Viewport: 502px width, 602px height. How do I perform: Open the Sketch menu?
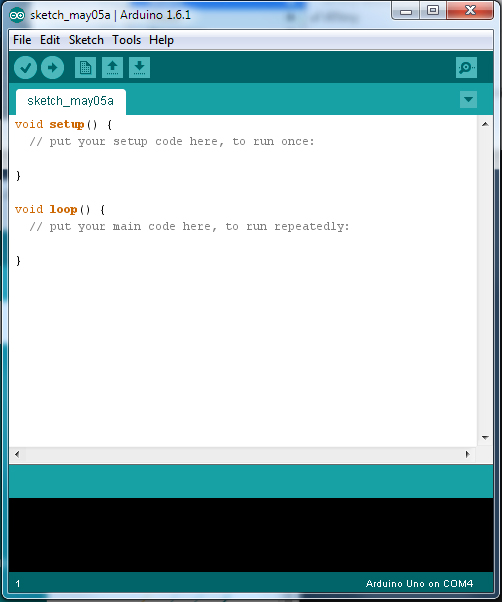point(86,40)
